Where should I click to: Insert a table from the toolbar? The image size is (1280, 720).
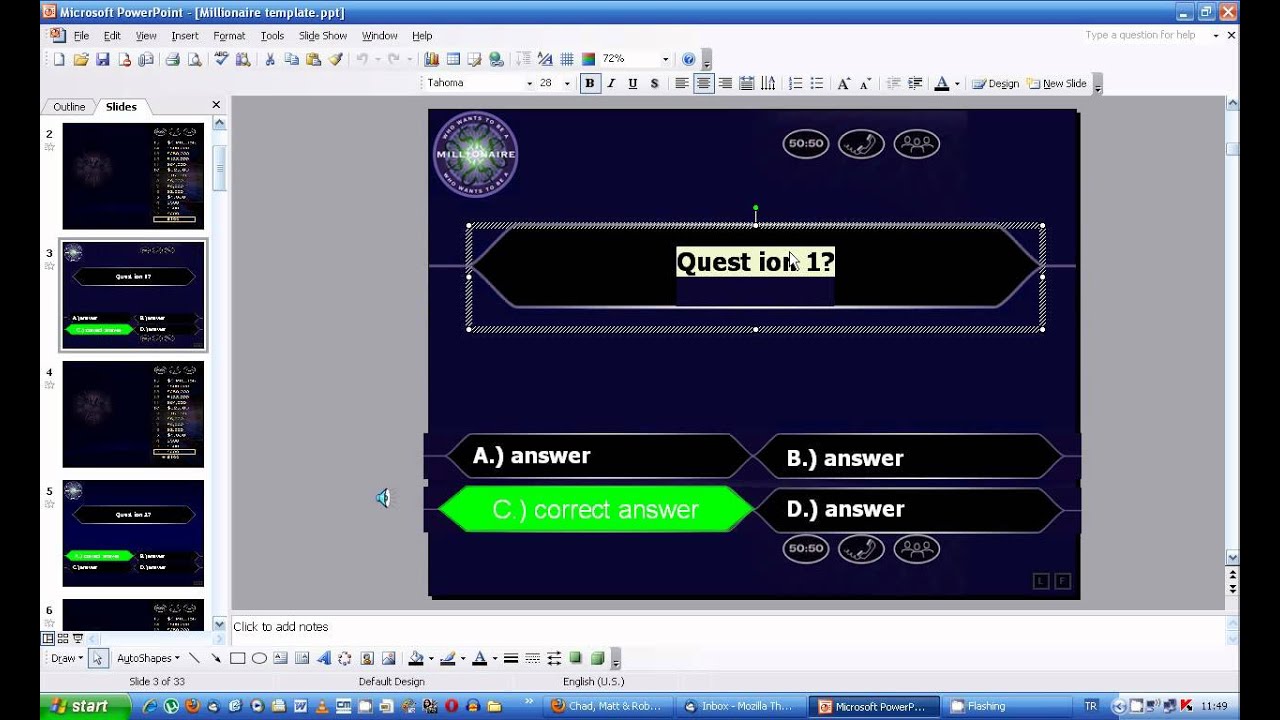(453, 60)
